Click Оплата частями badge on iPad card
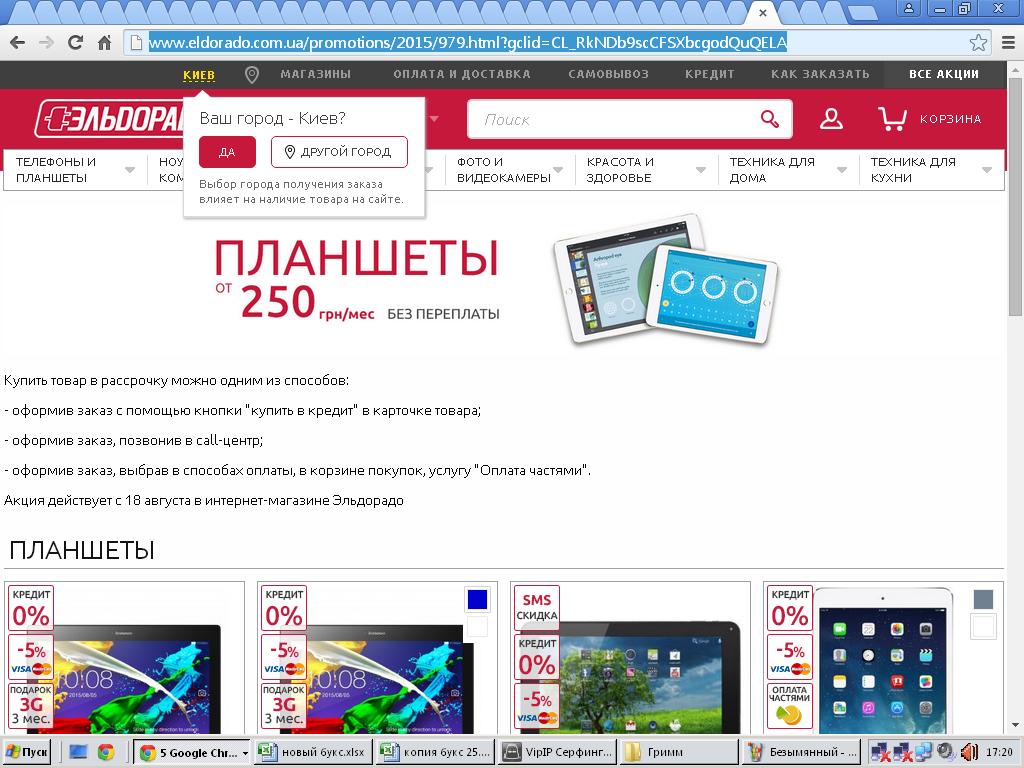 [790, 705]
